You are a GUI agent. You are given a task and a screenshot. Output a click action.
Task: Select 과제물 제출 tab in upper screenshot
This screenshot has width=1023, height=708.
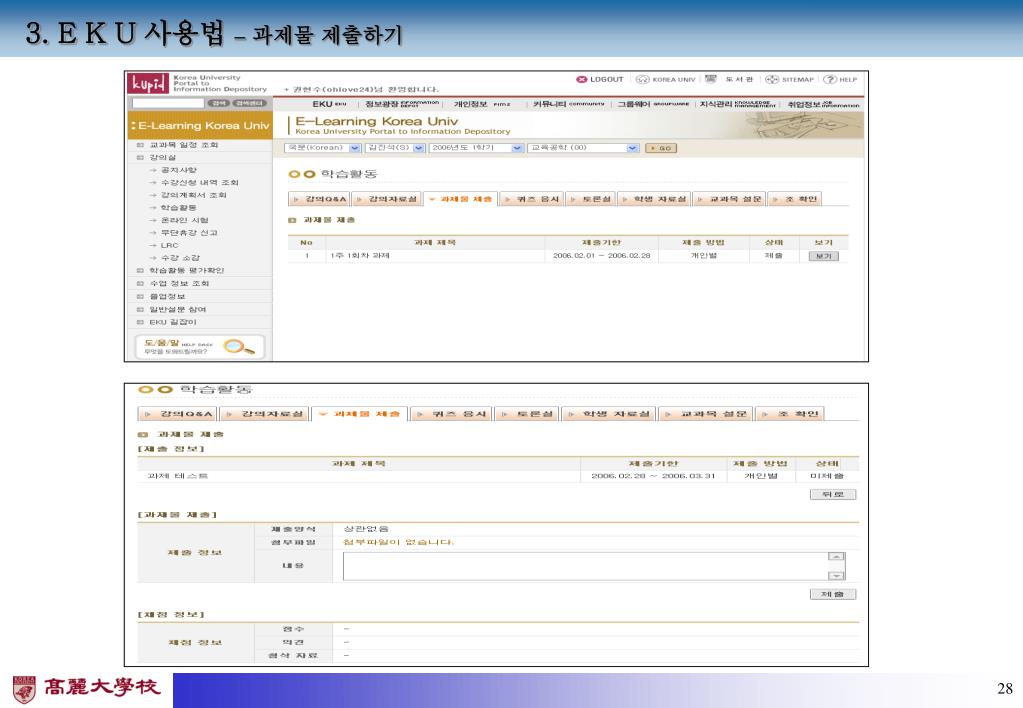[461, 199]
